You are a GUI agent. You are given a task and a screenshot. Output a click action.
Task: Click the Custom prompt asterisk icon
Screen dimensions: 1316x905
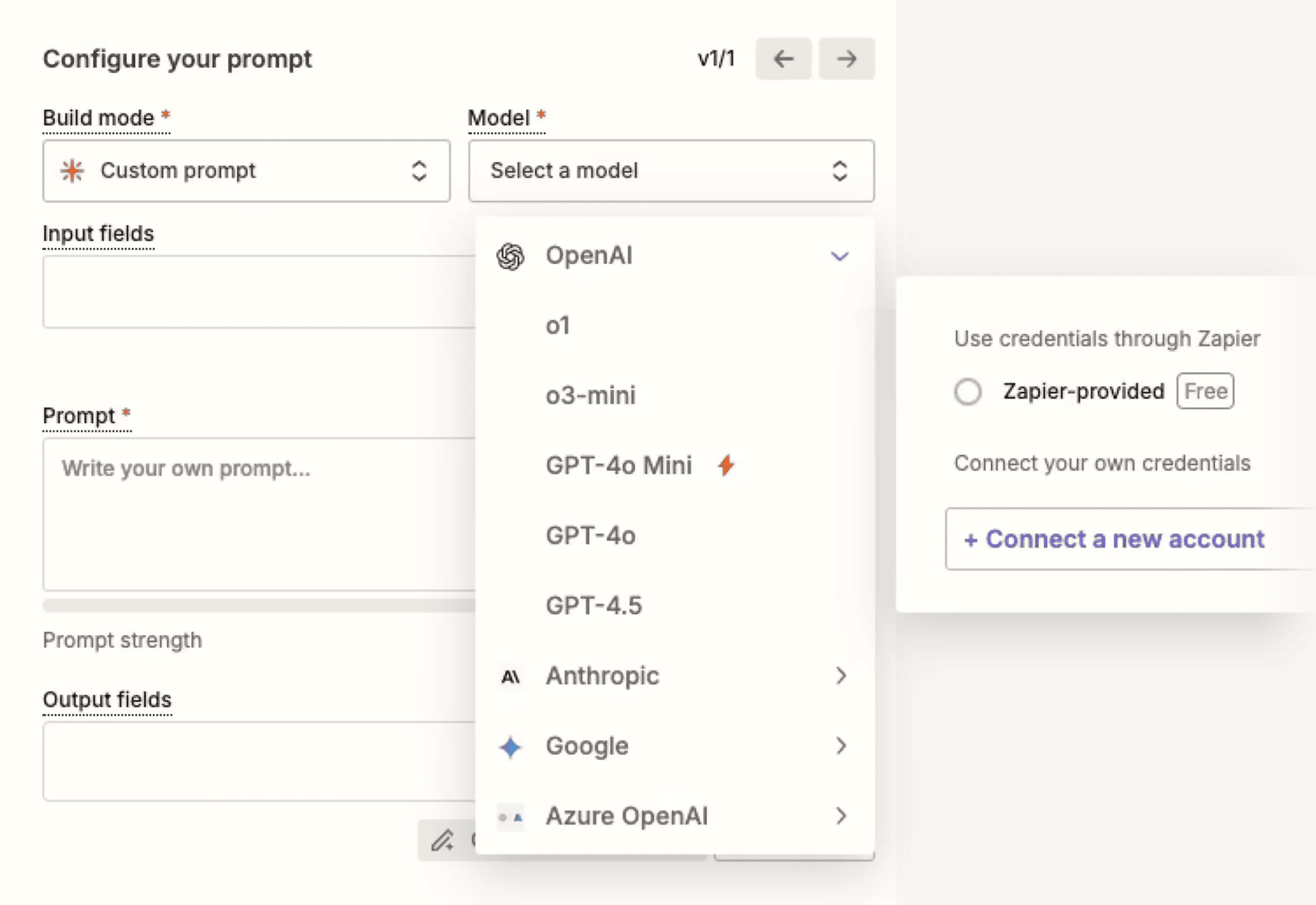73,170
